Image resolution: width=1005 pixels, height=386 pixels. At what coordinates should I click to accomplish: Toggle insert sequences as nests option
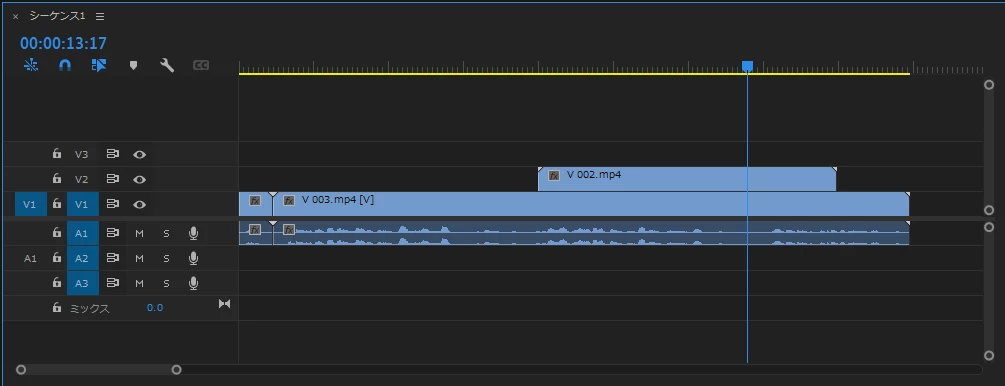[x=31, y=65]
